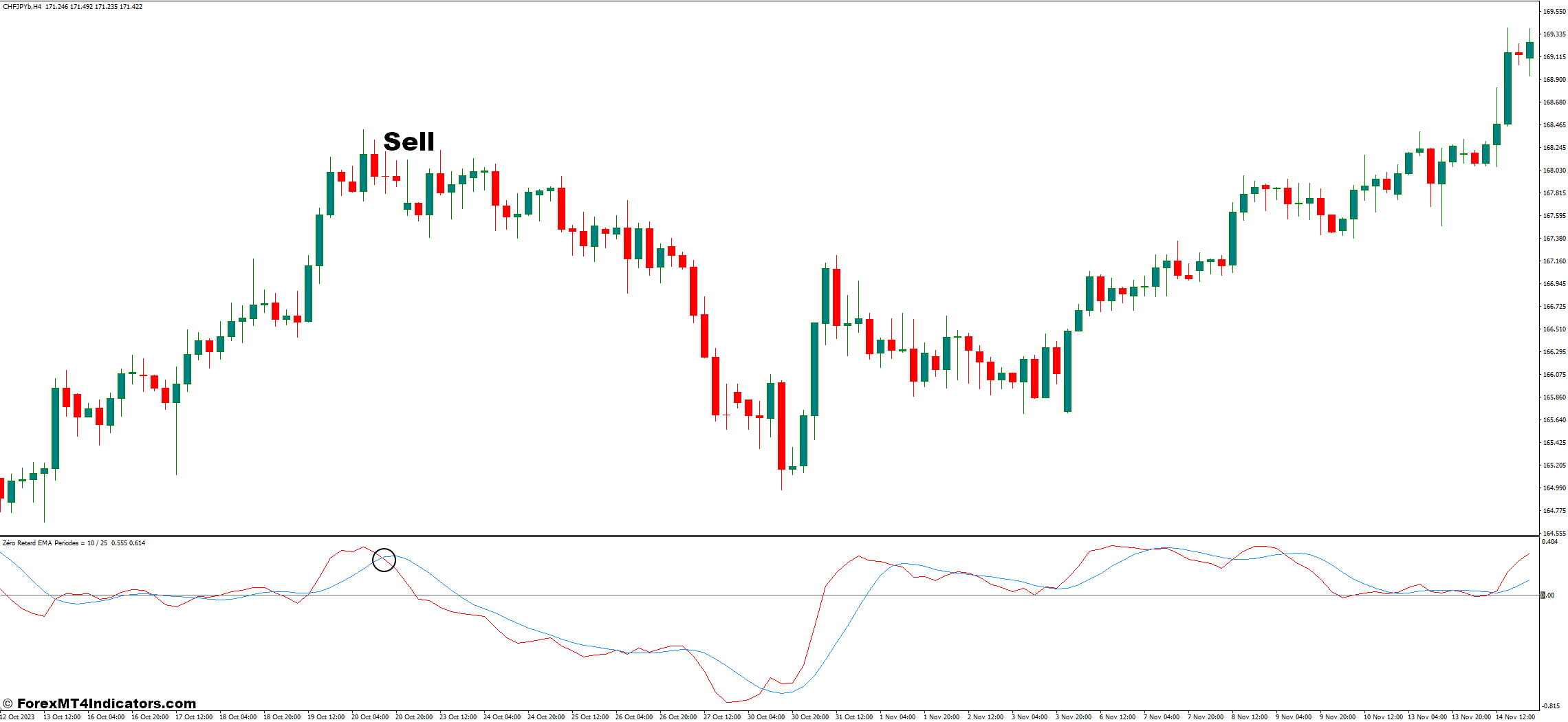Select the 1 Nov 04:00 time label
The height and width of the screenshot is (722, 1568).
pyautogui.click(x=897, y=717)
